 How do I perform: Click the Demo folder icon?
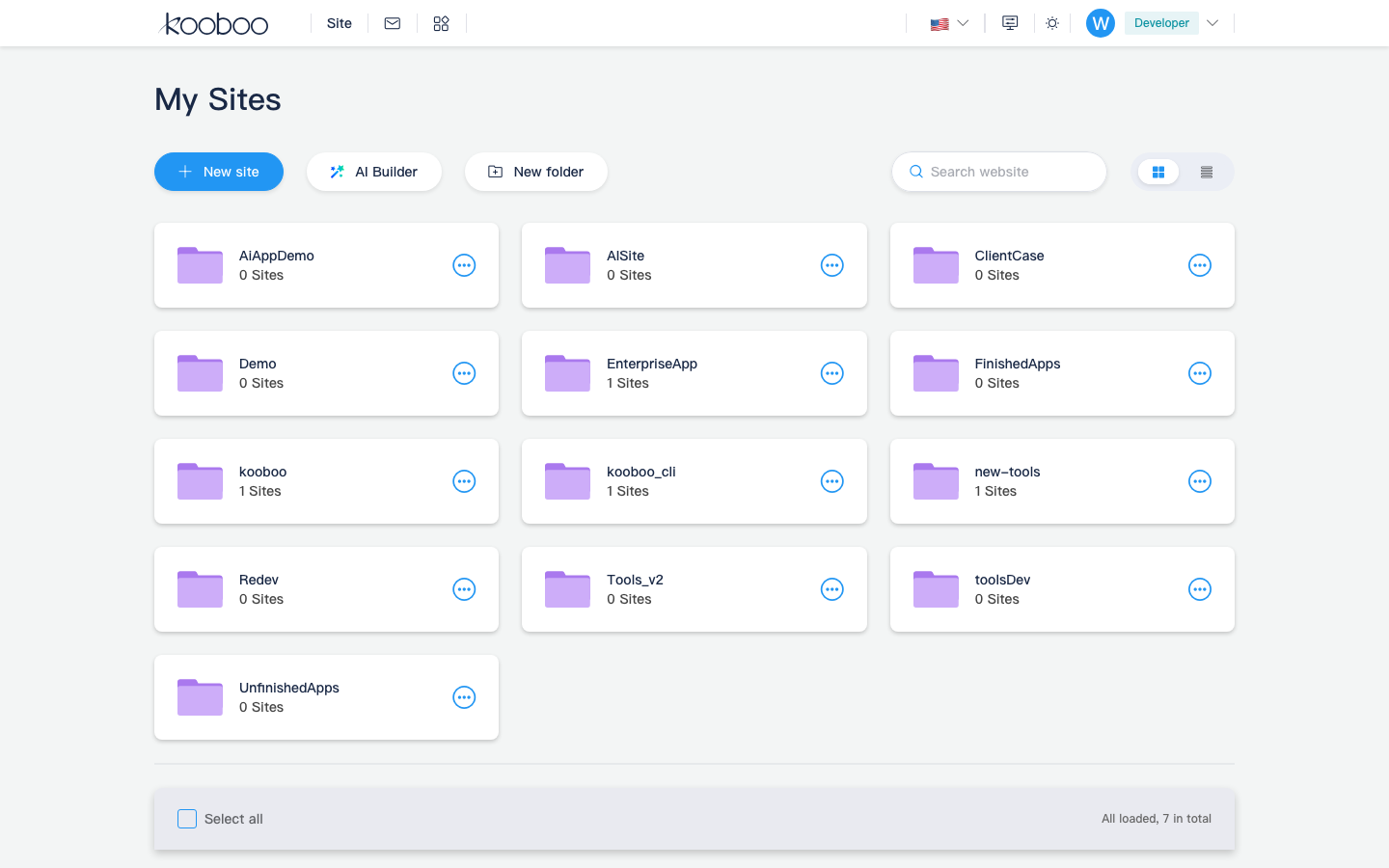point(201,373)
